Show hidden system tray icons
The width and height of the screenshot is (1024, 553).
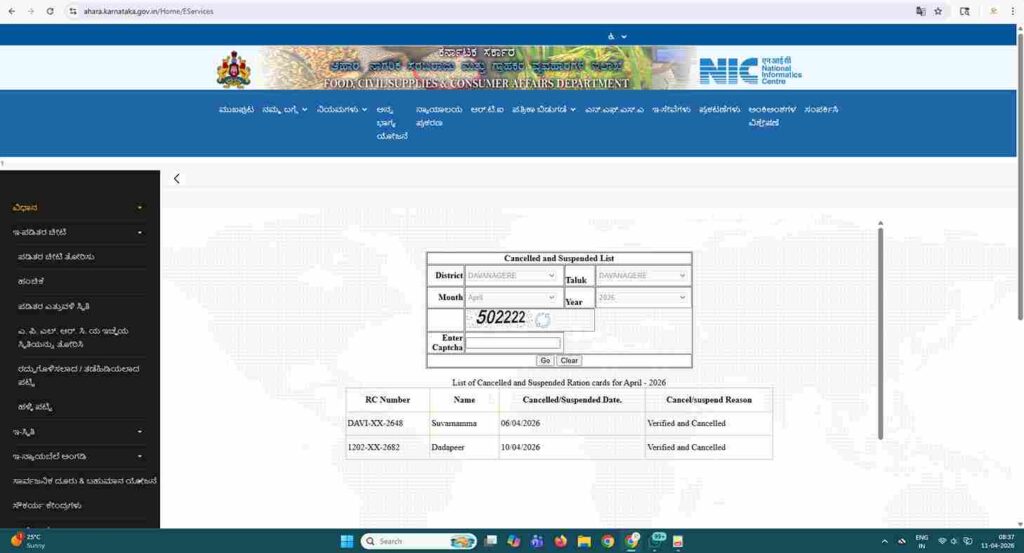tap(884, 541)
